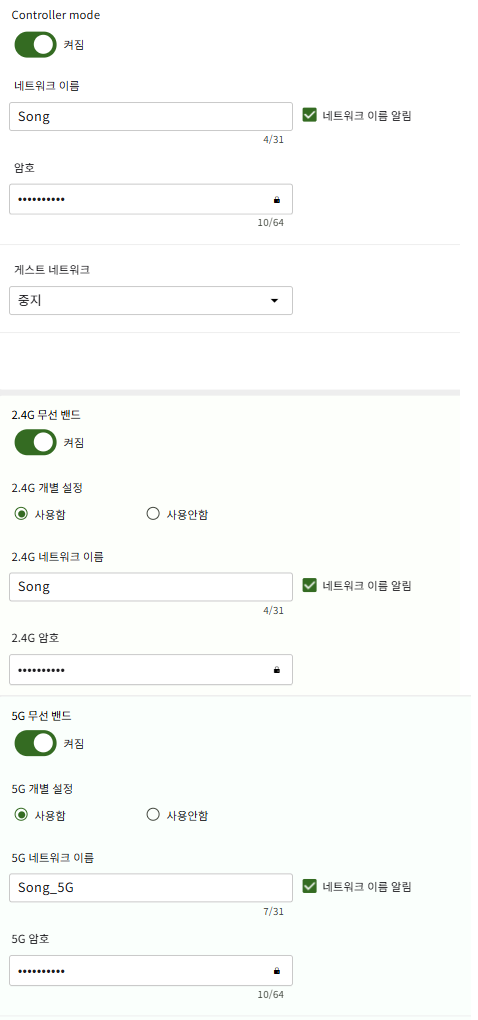Click the lock icon in 2.4G password field
Image resolution: width=478 pixels, height=1020 pixels.
coord(277,670)
